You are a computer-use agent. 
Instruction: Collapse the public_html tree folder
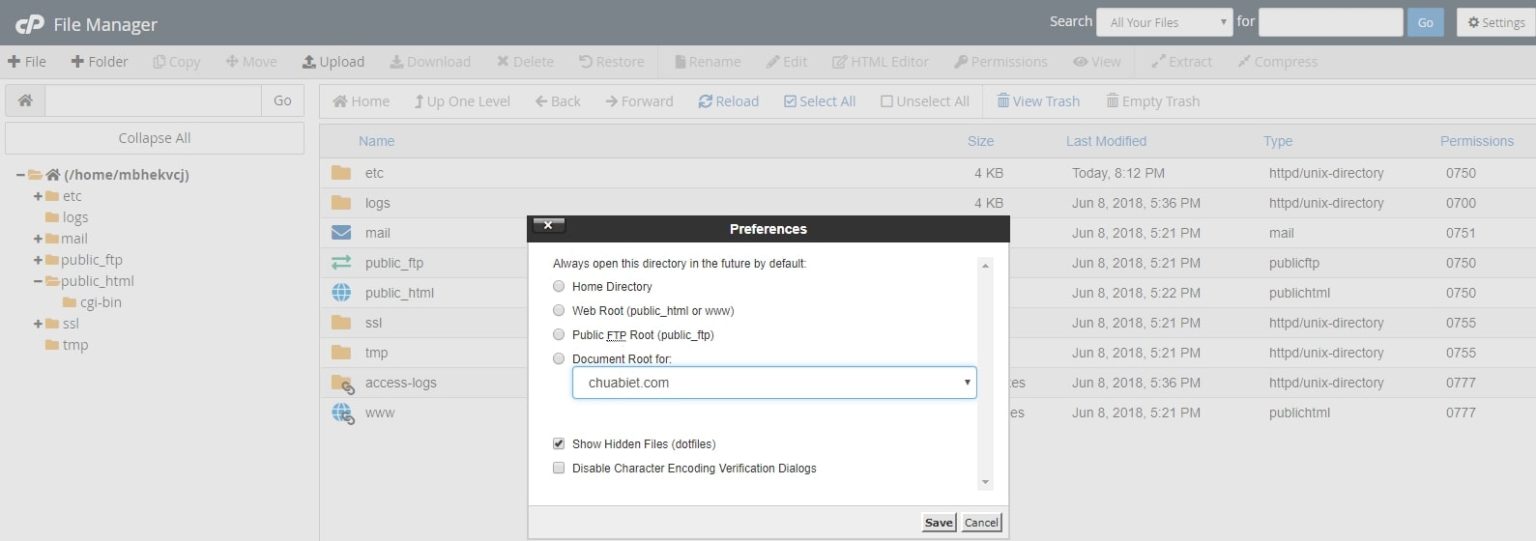[37, 281]
